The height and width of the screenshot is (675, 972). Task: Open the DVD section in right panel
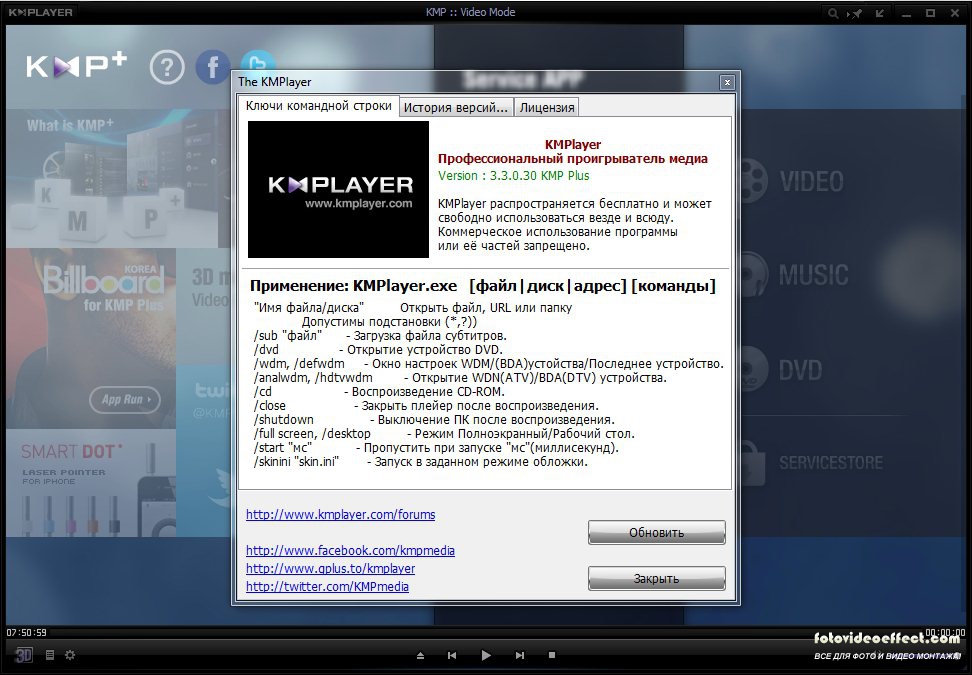(800, 371)
